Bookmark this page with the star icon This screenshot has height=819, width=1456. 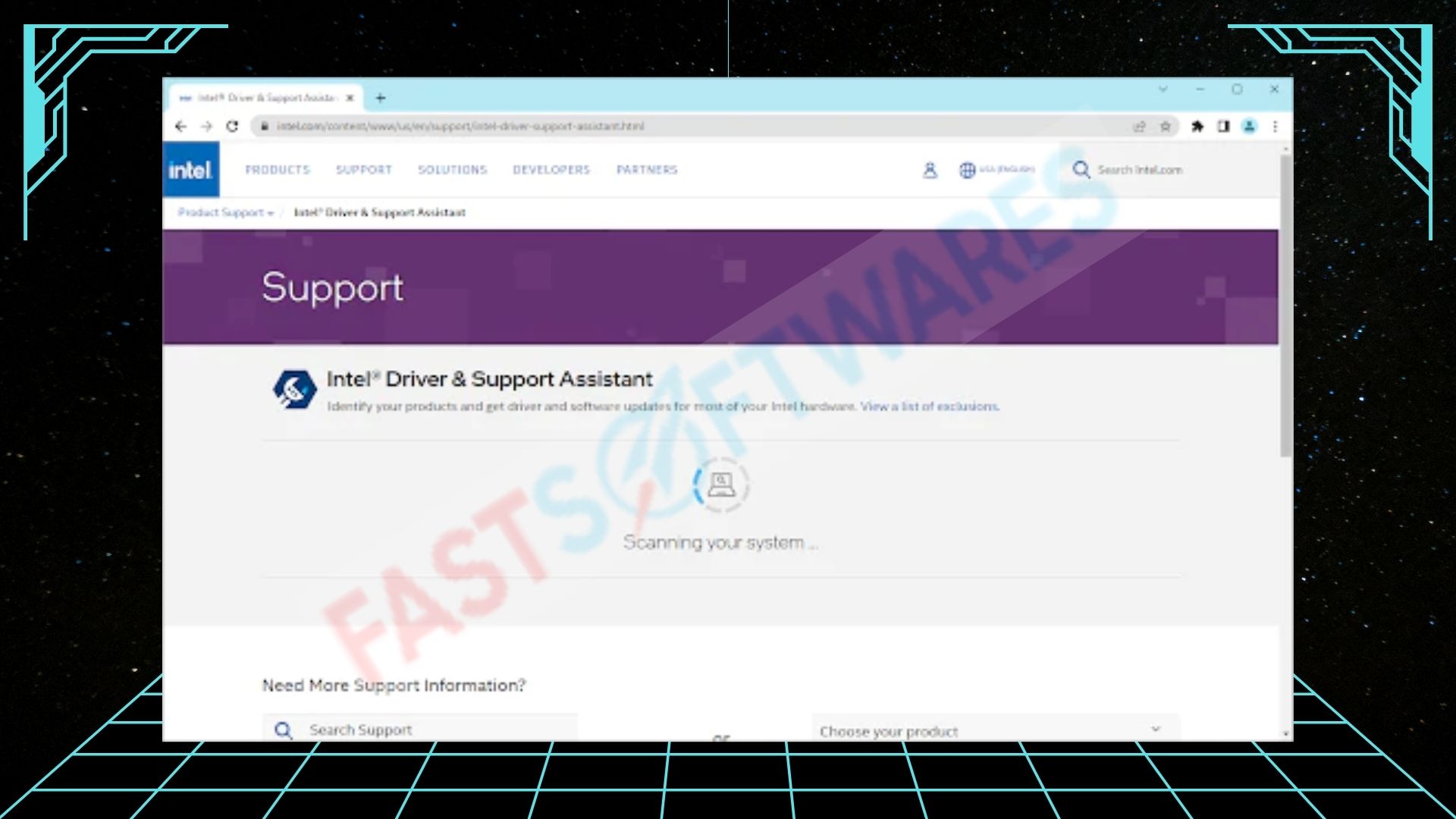[x=1166, y=127]
